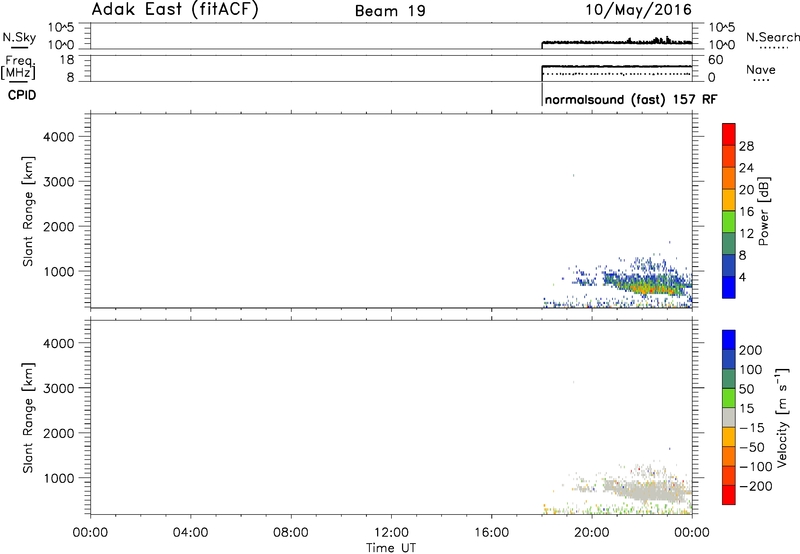Viewport: 800px width, 554px height.
Task: Click the date "10/May/2016"
Action: (x=638, y=10)
